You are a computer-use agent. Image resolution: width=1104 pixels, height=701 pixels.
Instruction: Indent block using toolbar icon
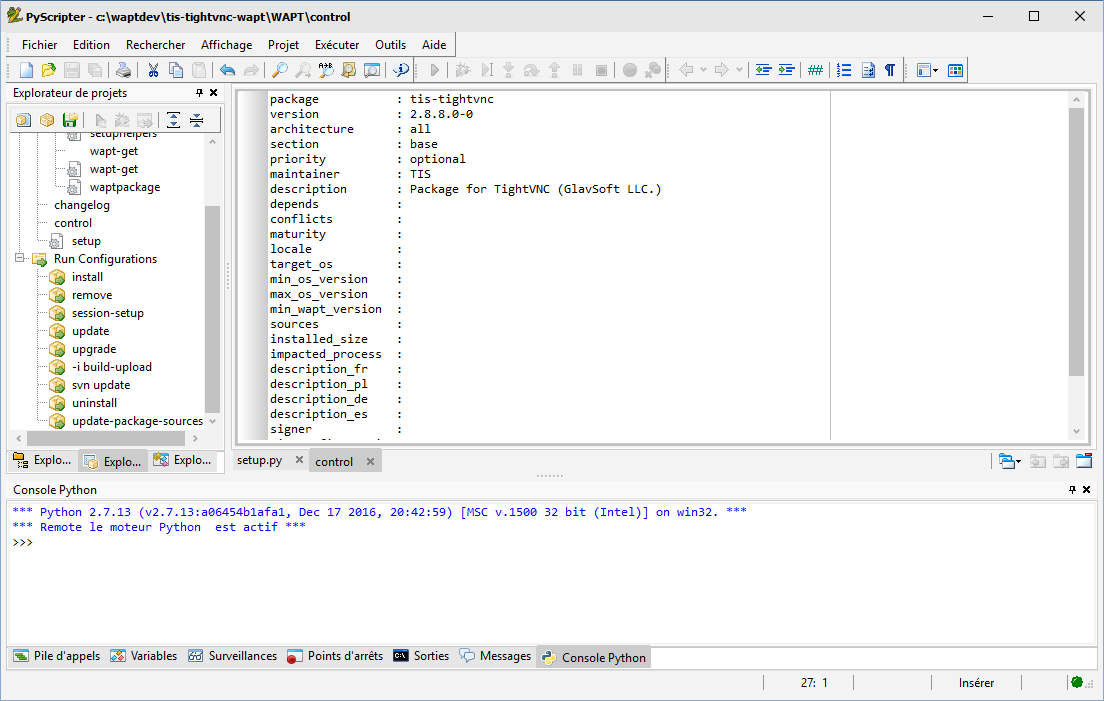coord(786,70)
